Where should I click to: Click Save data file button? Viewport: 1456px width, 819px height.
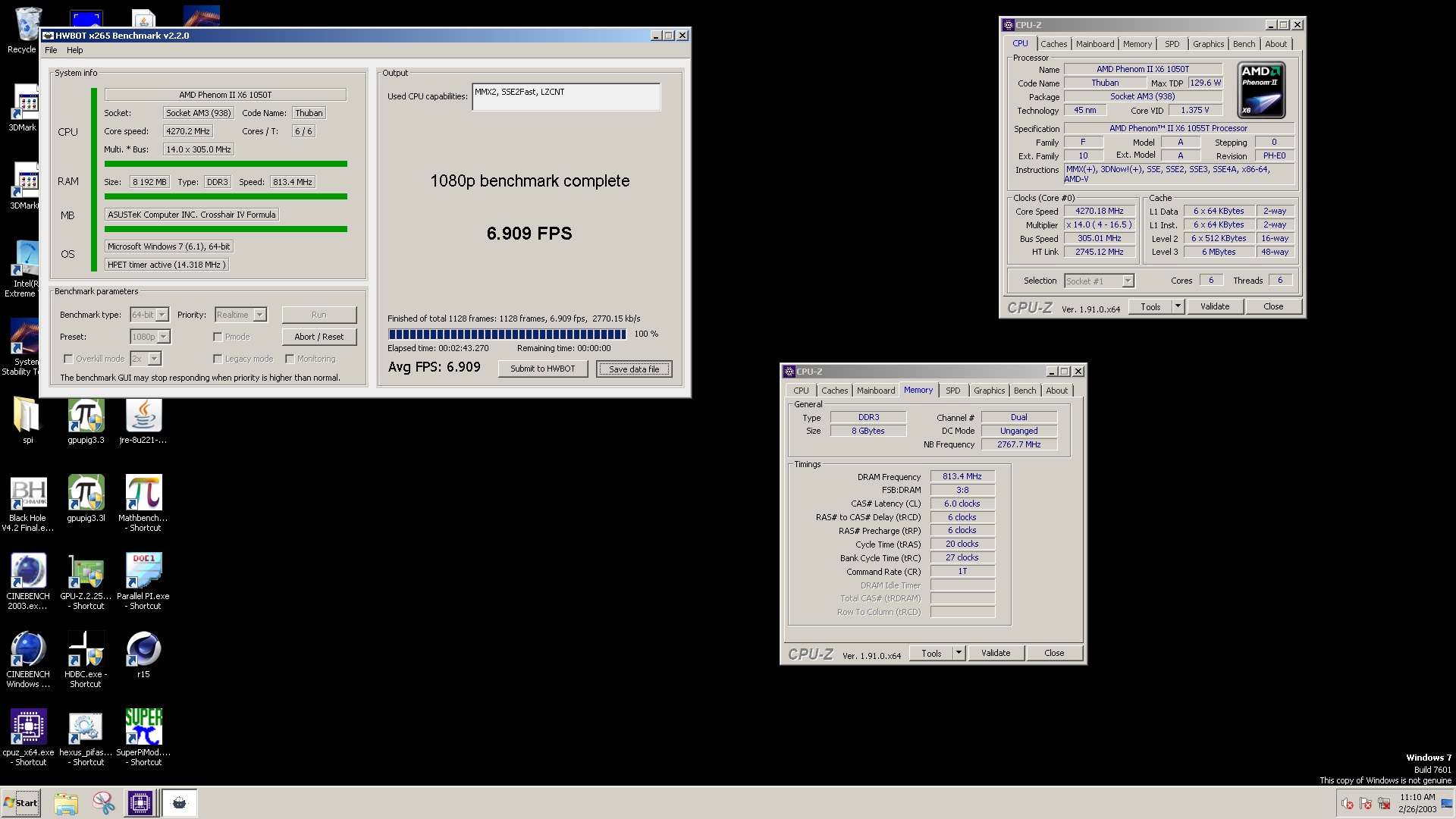(634, 369)
